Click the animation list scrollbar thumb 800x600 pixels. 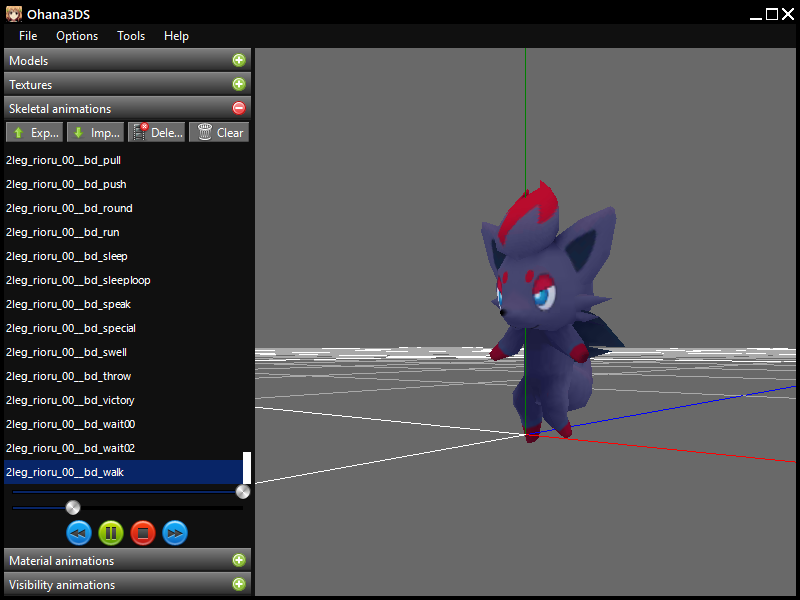pyautogui.click(x=247, y=467)
